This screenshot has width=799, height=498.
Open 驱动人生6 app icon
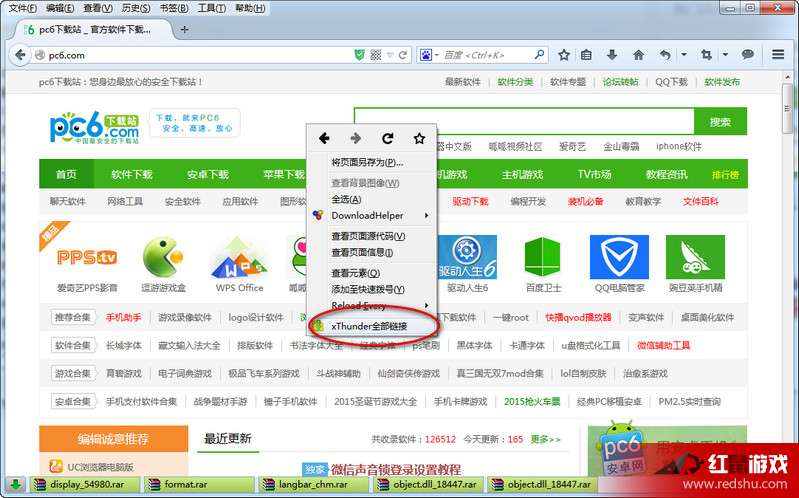click(467, 257)
